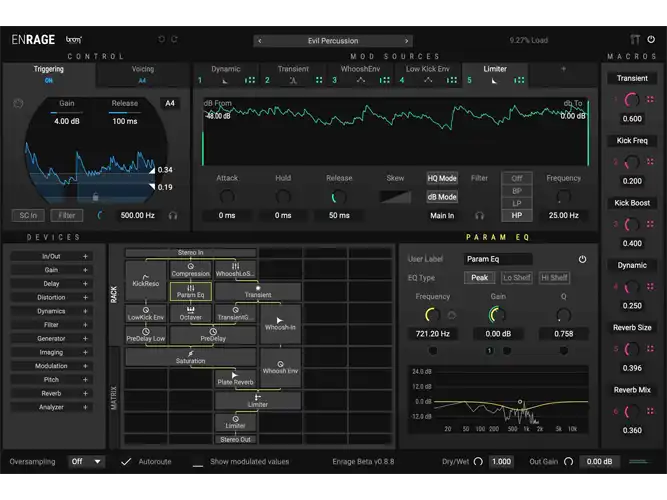Select the Peak EQ type
The image size is (667, 500).
tap(479, 278)
